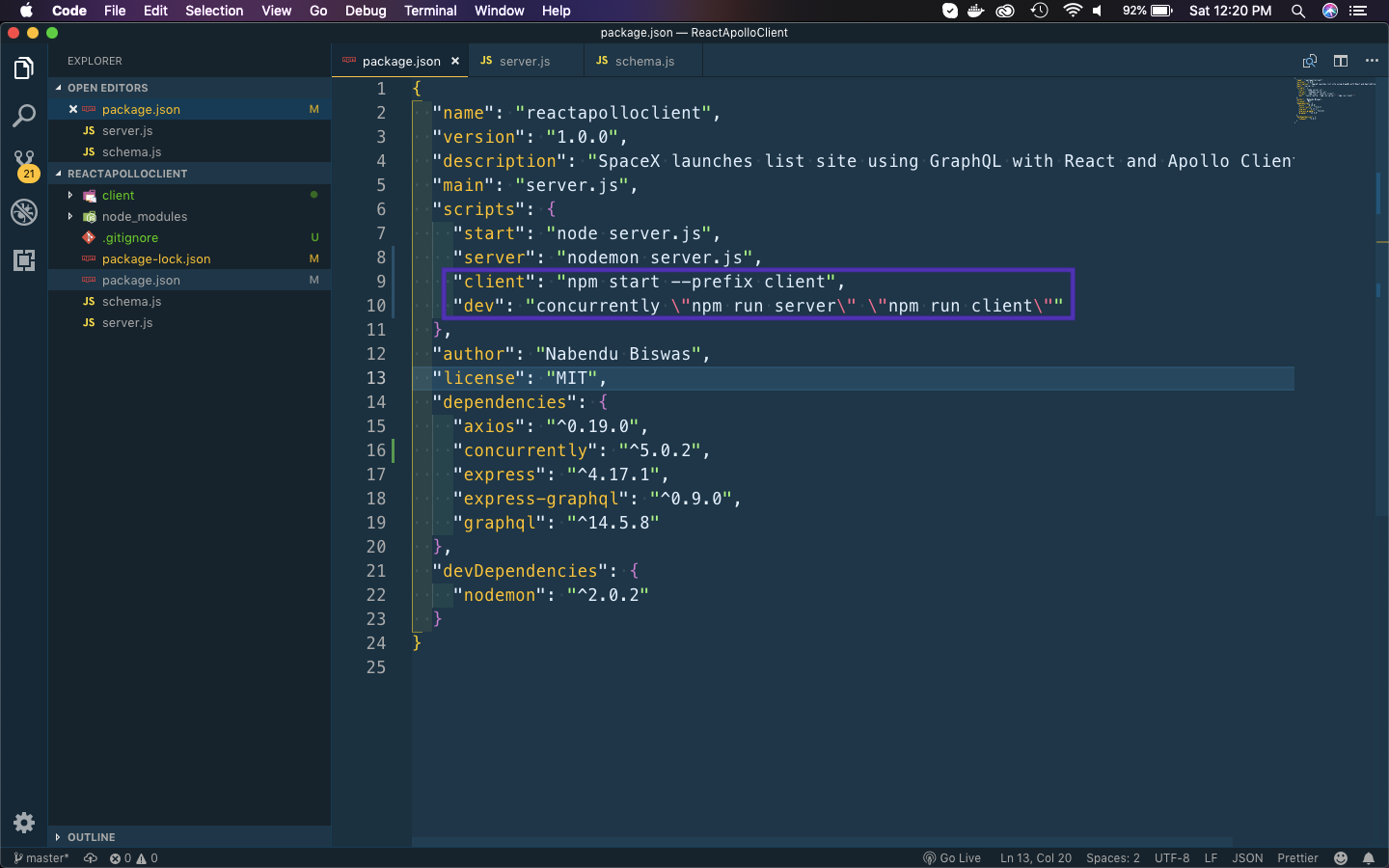Expand the Outline section
Screen dimensions: 1389x868
coord(91,837)
